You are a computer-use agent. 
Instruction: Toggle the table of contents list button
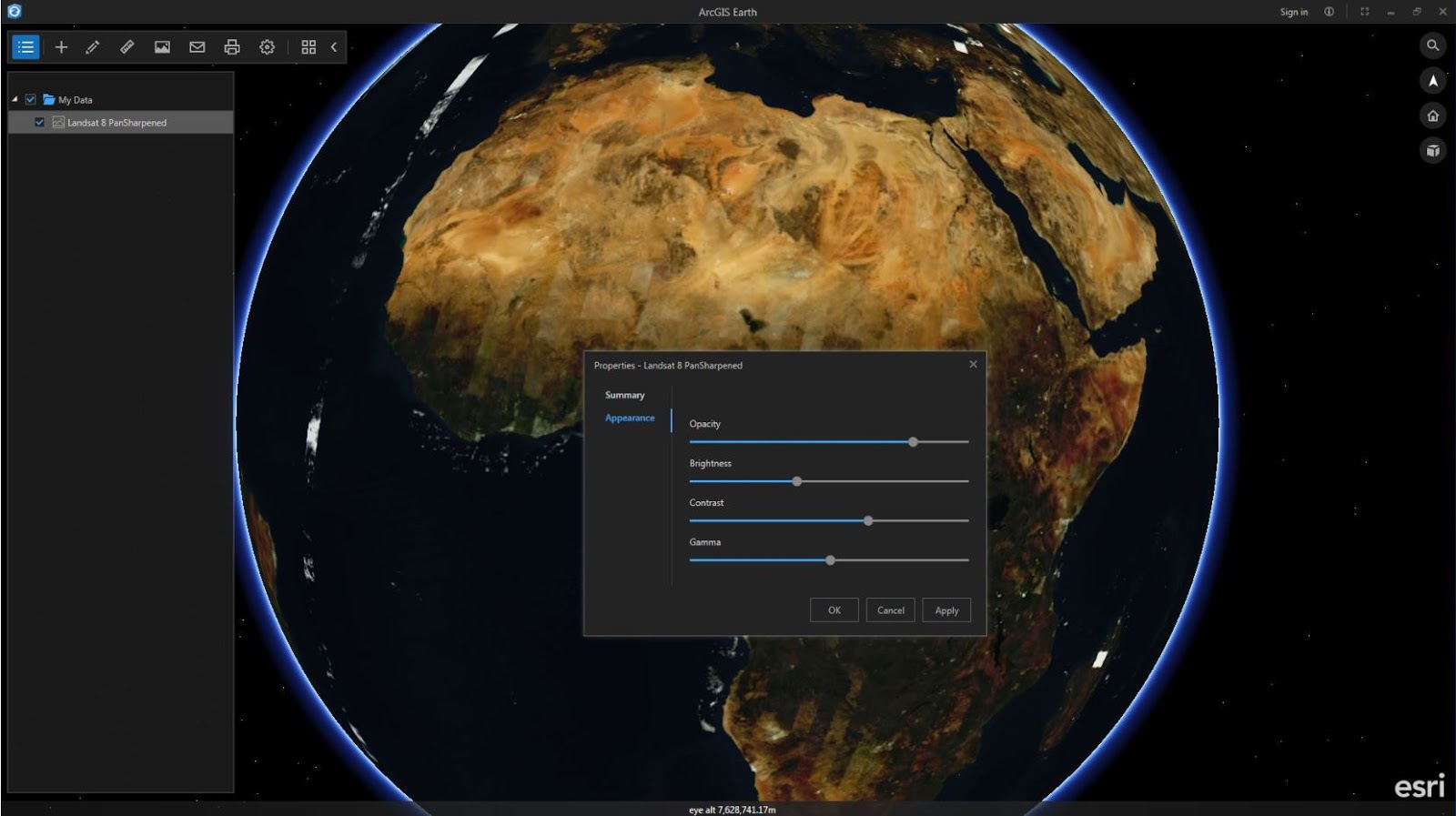pyautogui.click(x=25, y=47)
